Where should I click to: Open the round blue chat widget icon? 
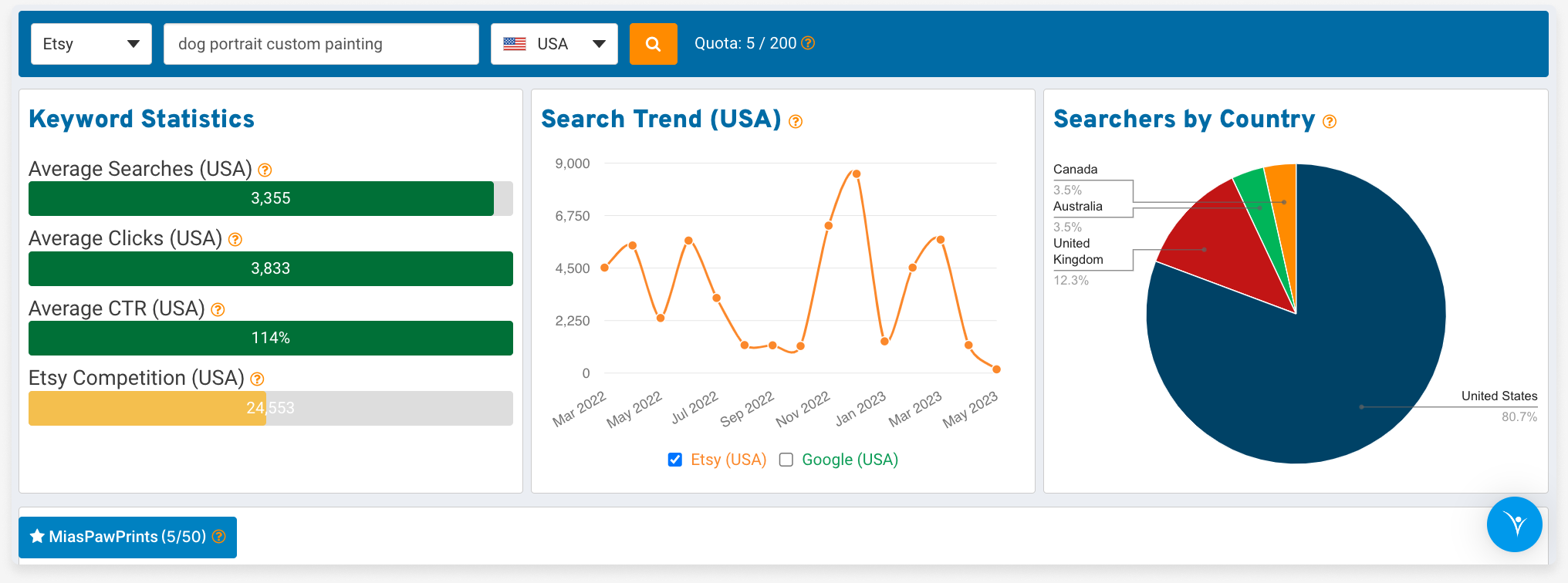1514,524
